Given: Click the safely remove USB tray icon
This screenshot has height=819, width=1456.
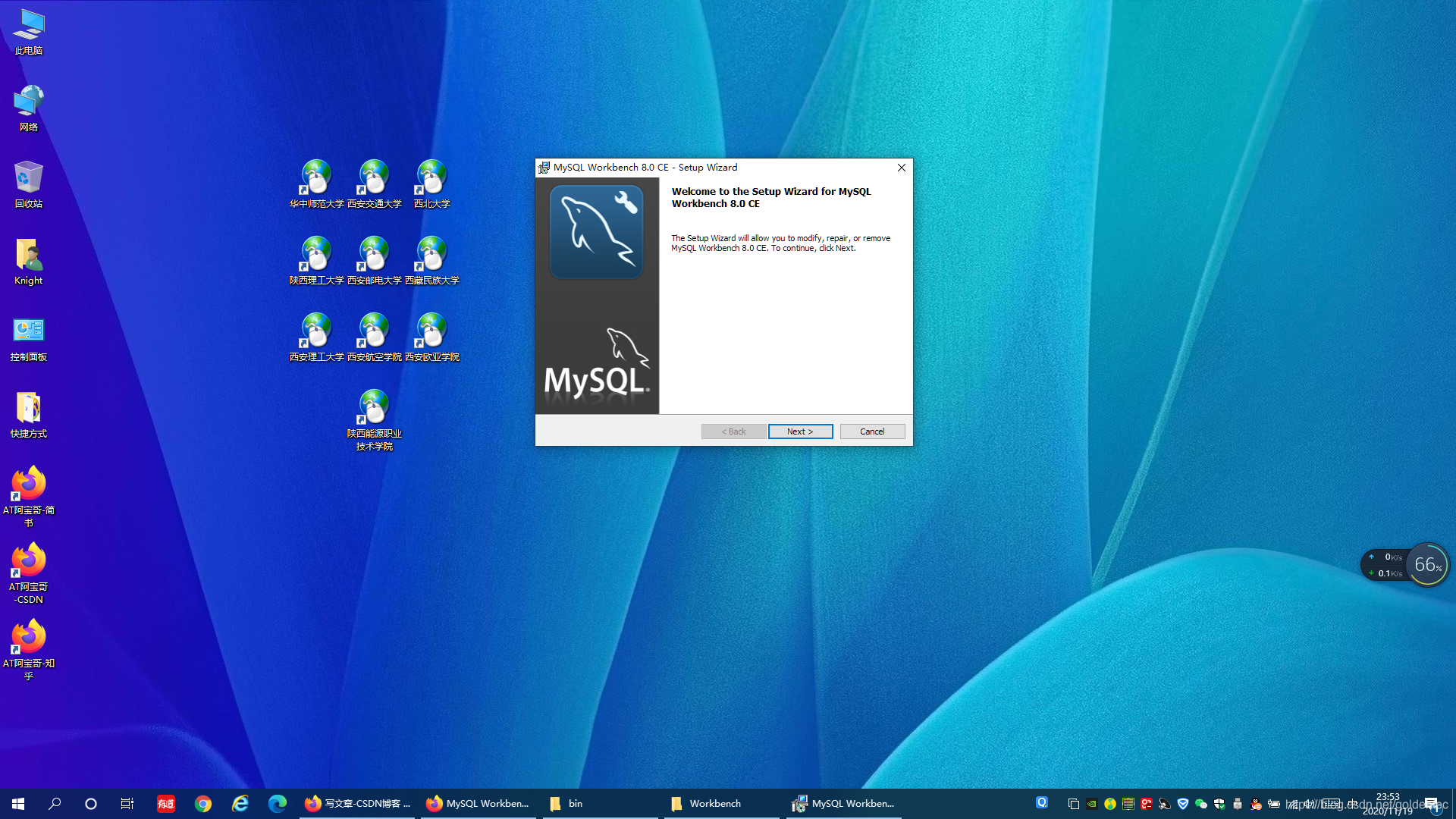Looking at the screenshot, I should 1238,804.
